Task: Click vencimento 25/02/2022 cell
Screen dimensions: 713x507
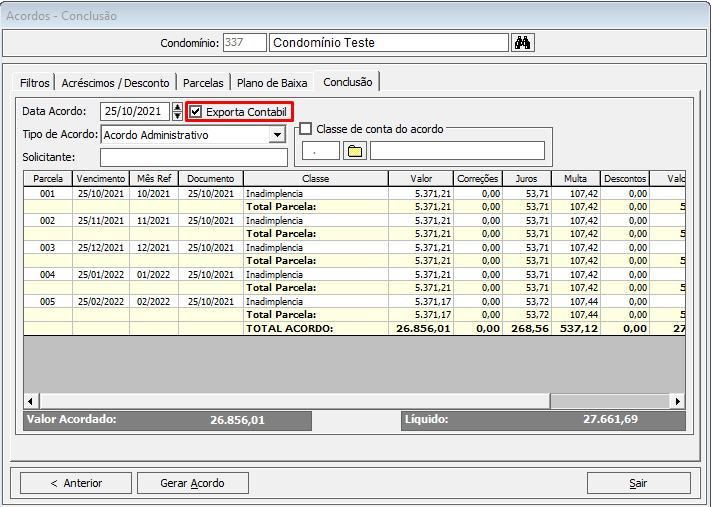Action: point(101,301)
